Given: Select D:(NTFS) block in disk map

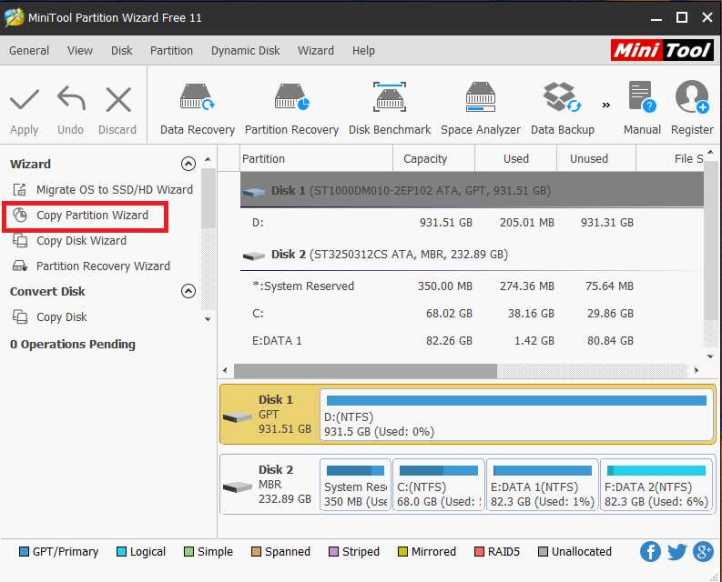Looking at the screenshot, I should (517, 414).
